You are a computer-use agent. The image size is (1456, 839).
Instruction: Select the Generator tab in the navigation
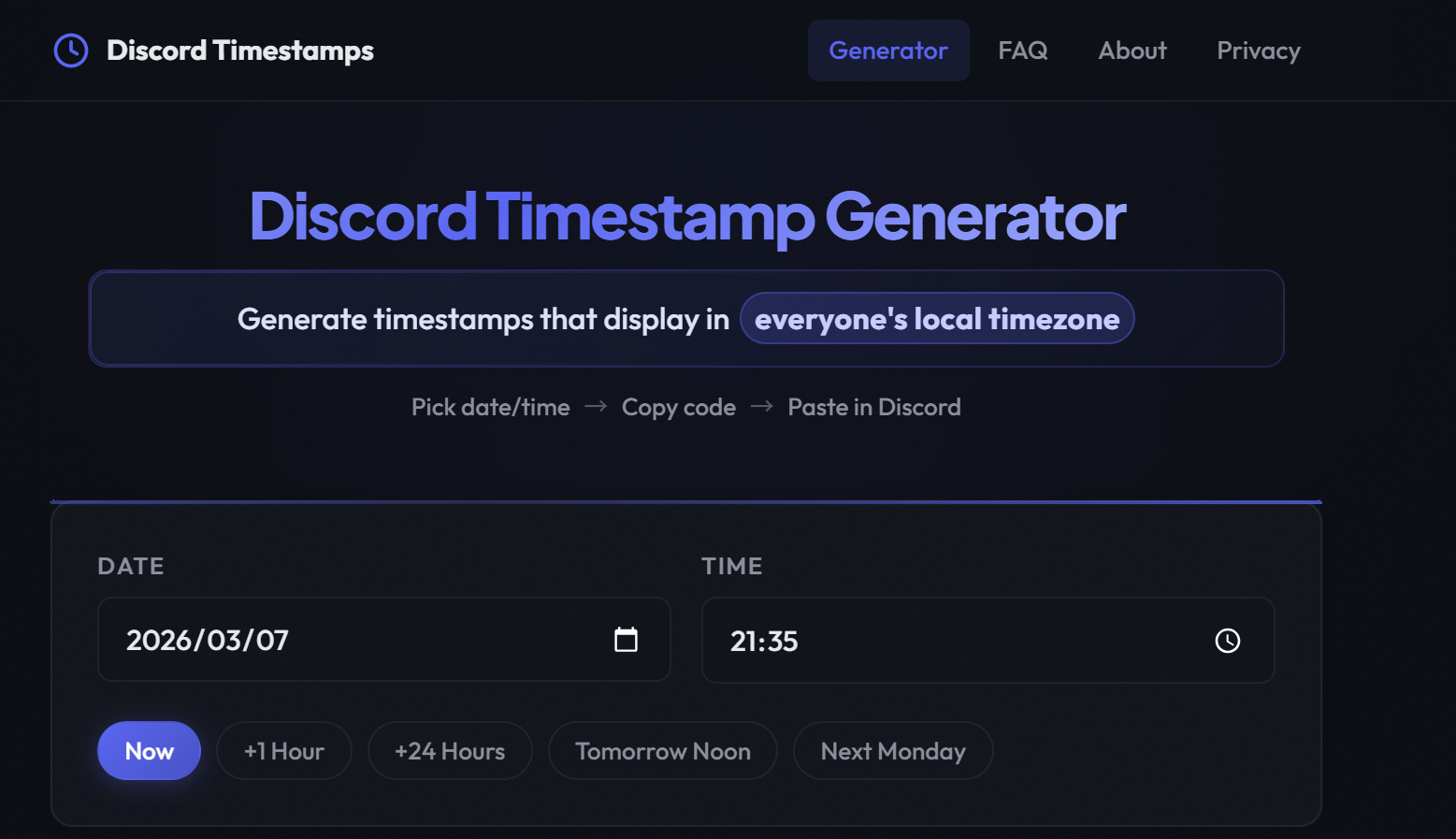point(887,51)
